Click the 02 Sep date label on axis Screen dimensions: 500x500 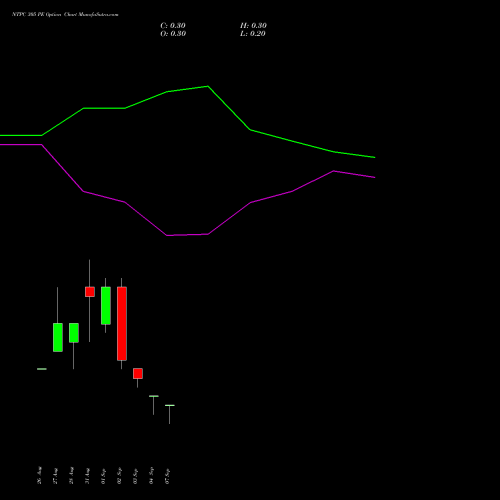coord(120,476)
